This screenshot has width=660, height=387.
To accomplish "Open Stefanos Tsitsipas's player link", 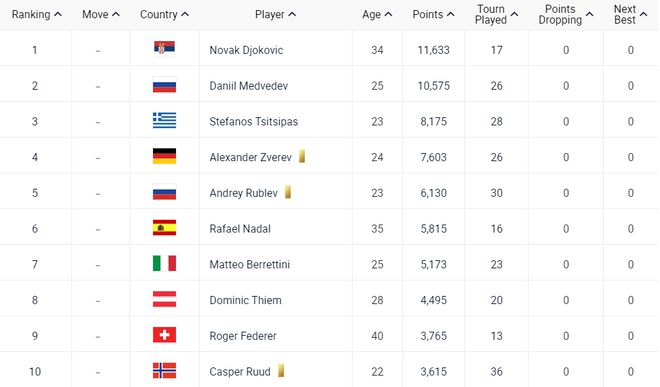I will click(x=254, y=122).
